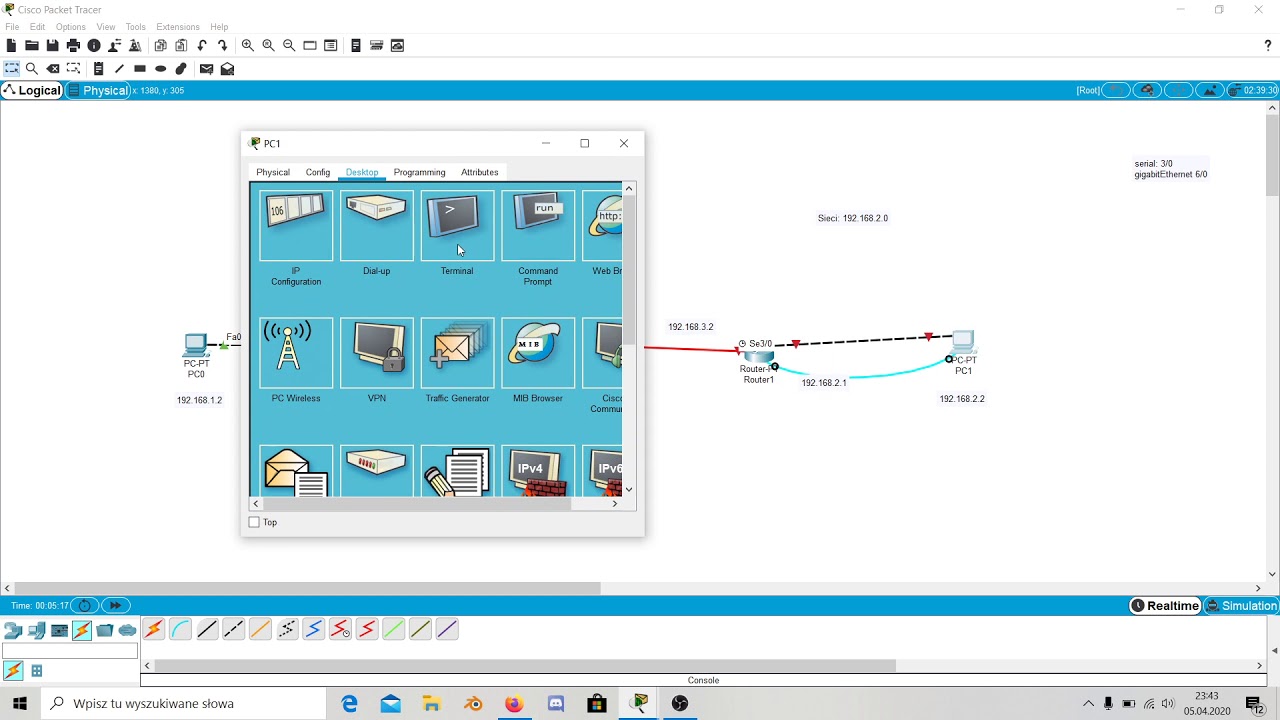Image resolution: width=1280 pixels, height=720 pixels.
Task: Select the Inspect magnifier tool
Action: pos(32,69)
